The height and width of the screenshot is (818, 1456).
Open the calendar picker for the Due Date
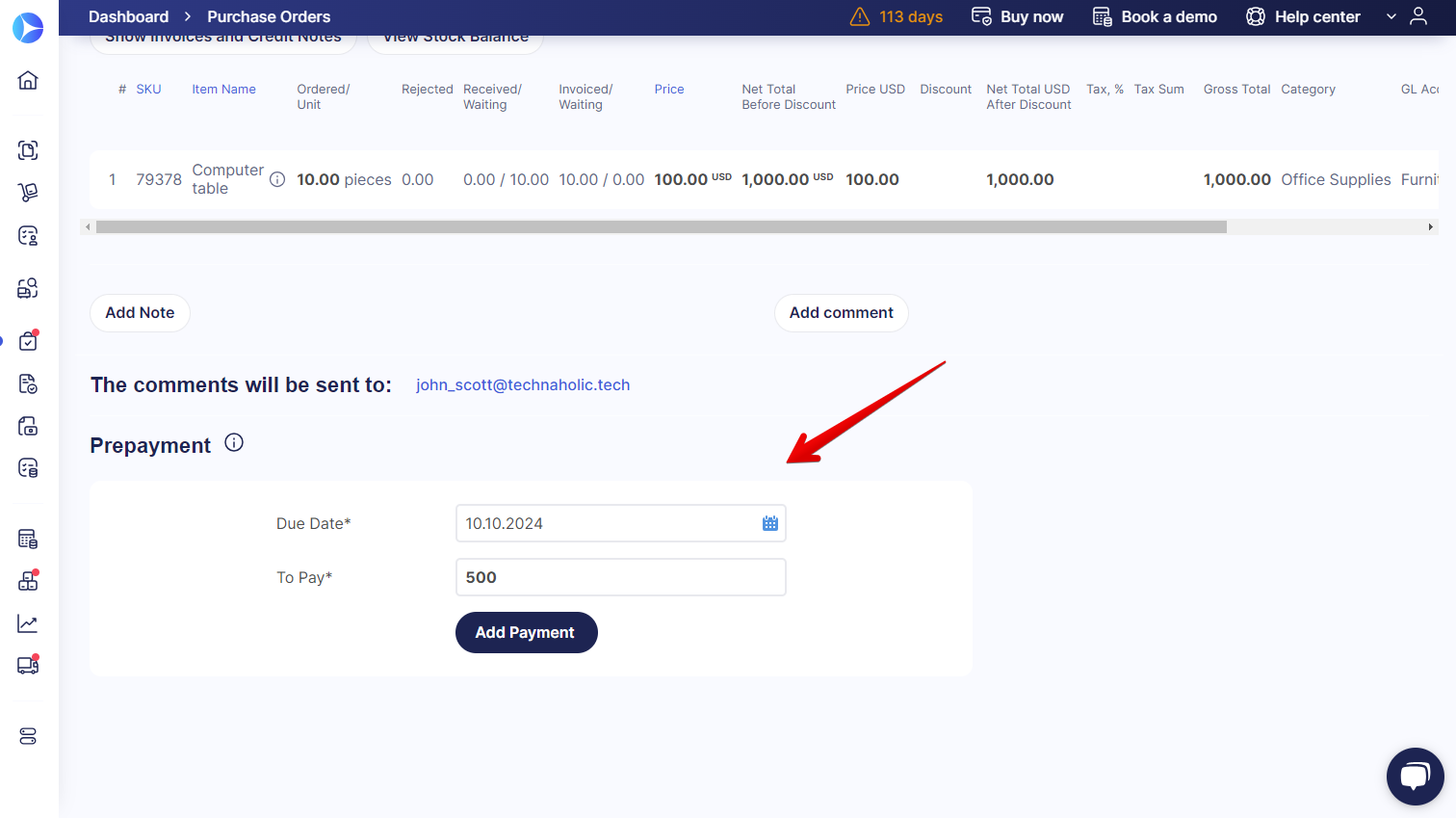[769, 523]
